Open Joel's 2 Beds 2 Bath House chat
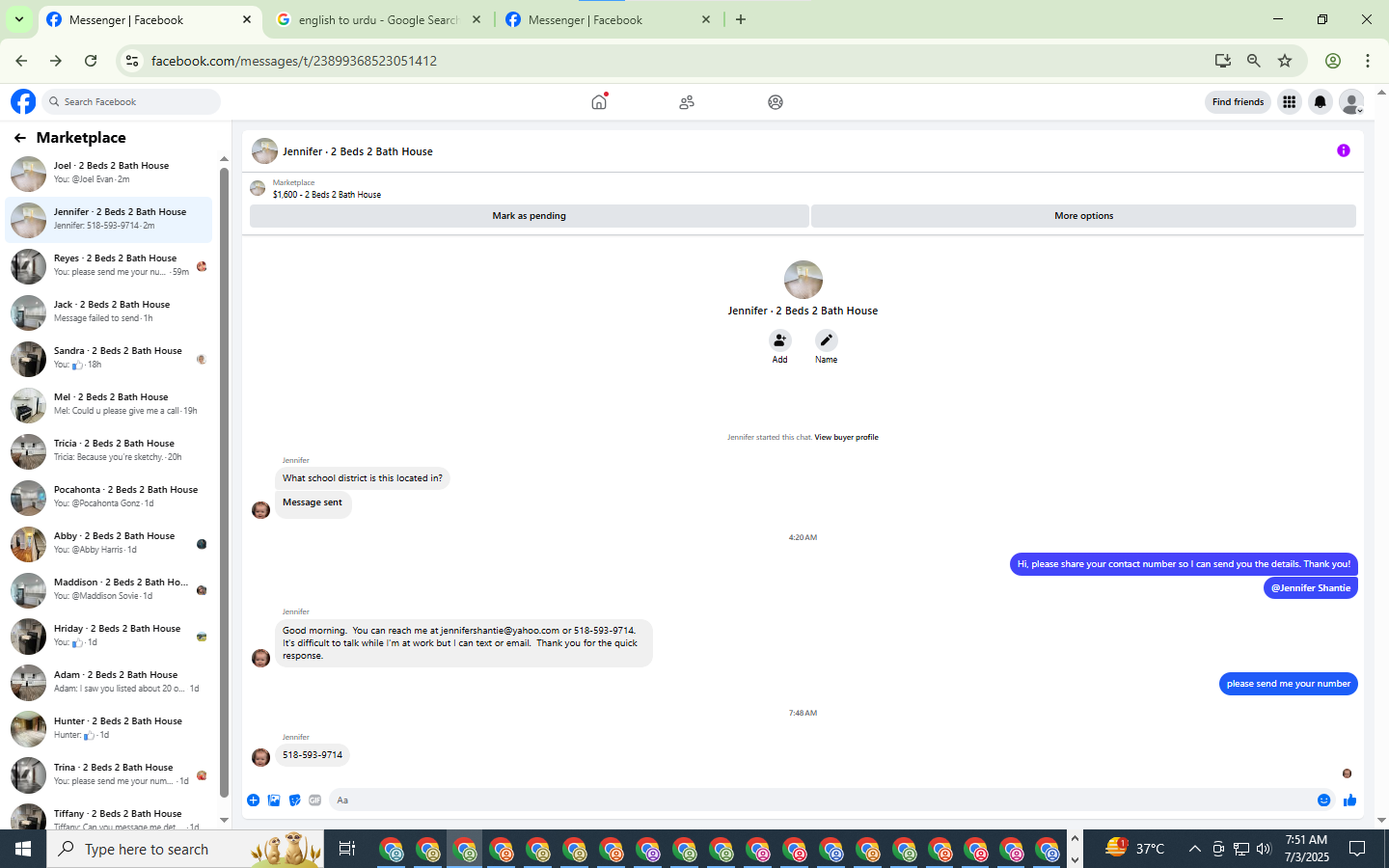The height and width of the screenshot is (868, 1389). click(x=109, y=174)
